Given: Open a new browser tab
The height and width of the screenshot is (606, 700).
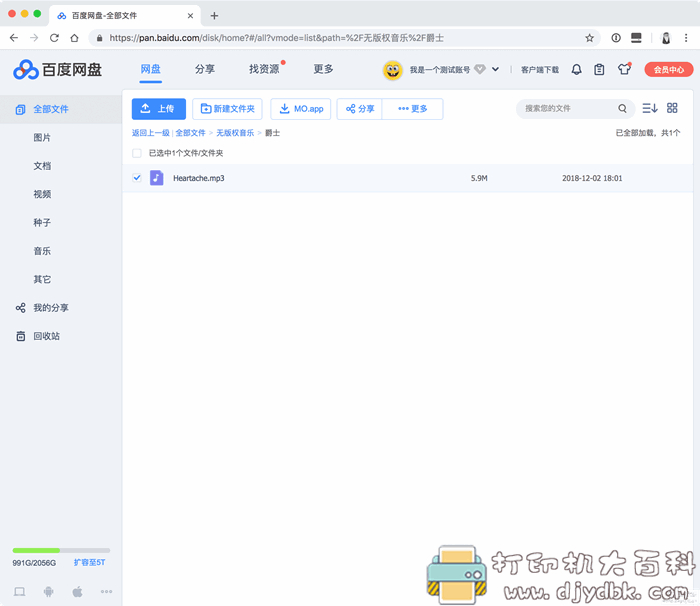Looking at the screenshot, I should [214, 16].
